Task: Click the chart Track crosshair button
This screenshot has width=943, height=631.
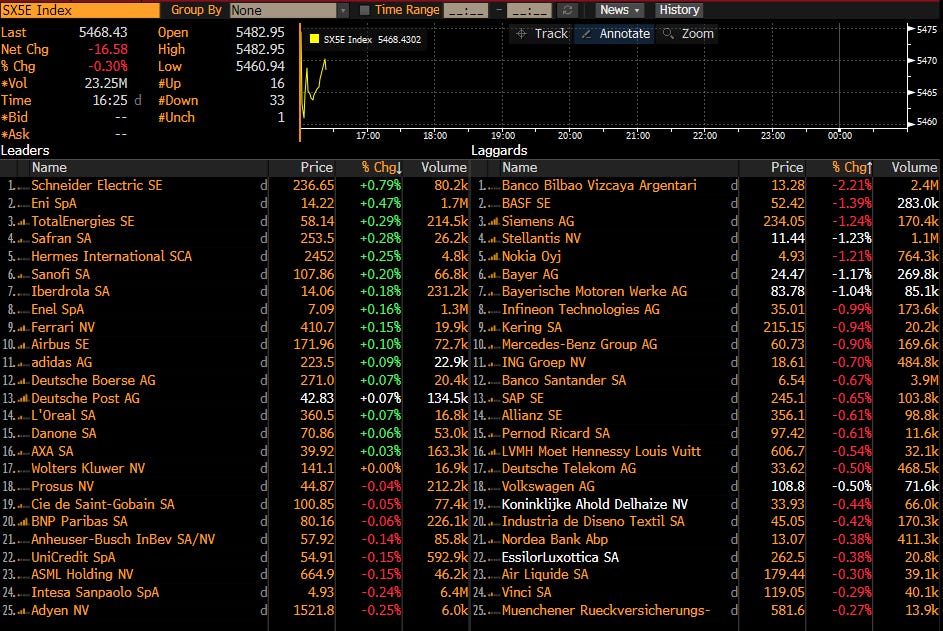Action: [x=541, y=34]
